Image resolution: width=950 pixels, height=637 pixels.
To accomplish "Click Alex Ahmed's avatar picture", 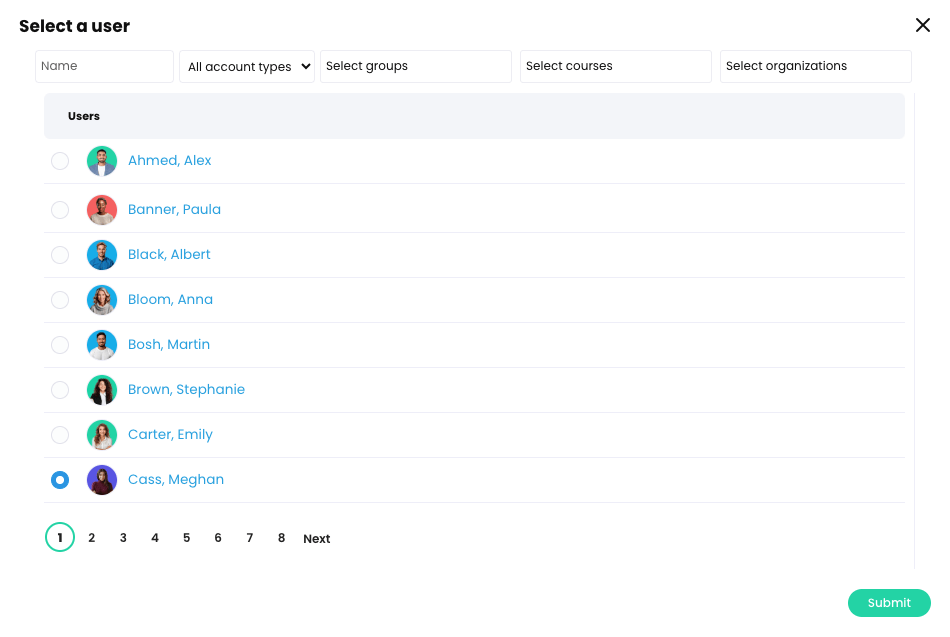I will tap(102, 161).
